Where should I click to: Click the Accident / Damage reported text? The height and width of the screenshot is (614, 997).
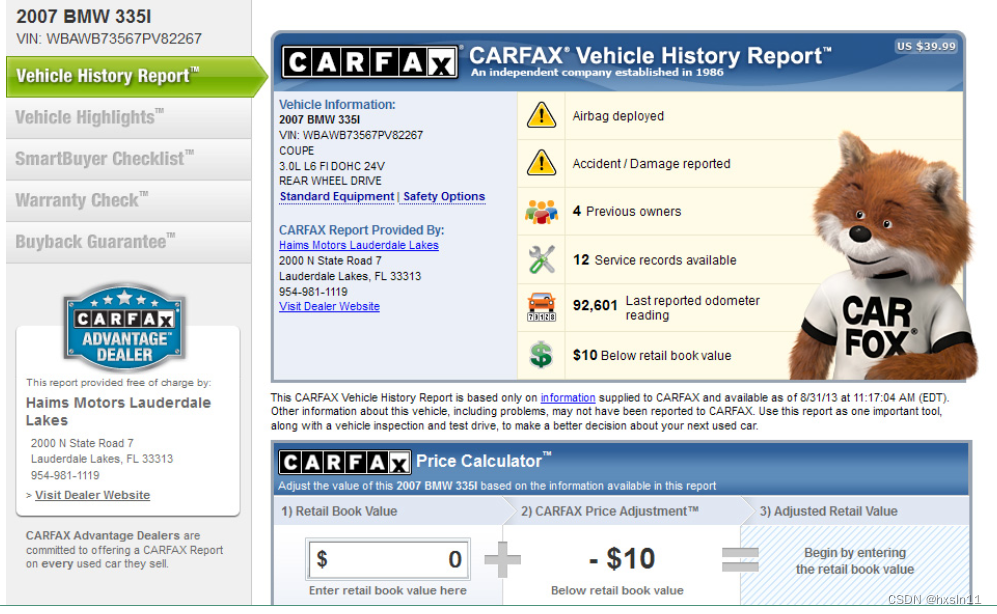click(651, 164)
